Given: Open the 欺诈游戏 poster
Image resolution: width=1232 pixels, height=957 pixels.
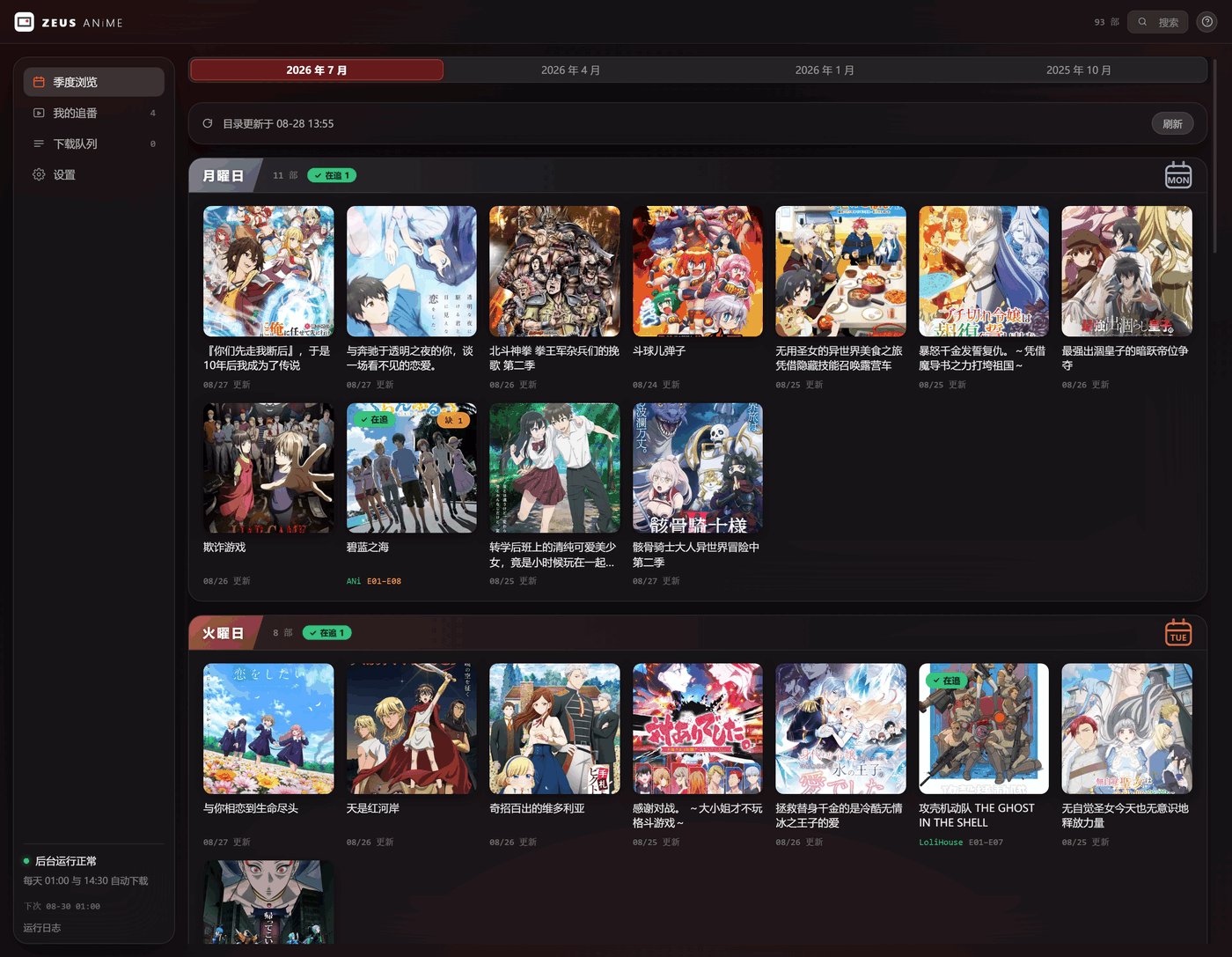Looking at the screenshot, I should pyautogui.click(x=268, y=467).
